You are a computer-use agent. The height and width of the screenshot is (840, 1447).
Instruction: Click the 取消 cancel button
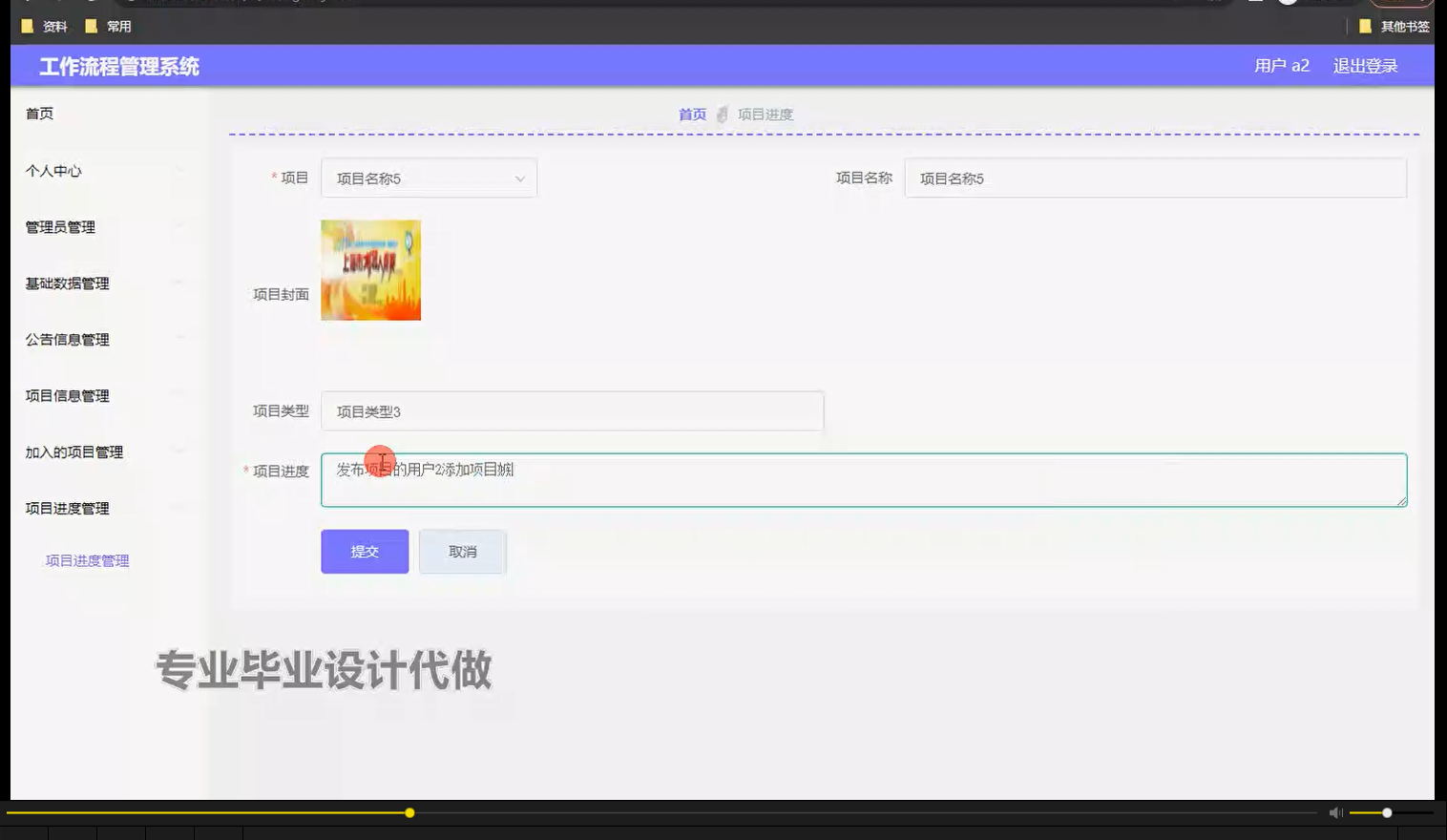click(x=462, y=551)
